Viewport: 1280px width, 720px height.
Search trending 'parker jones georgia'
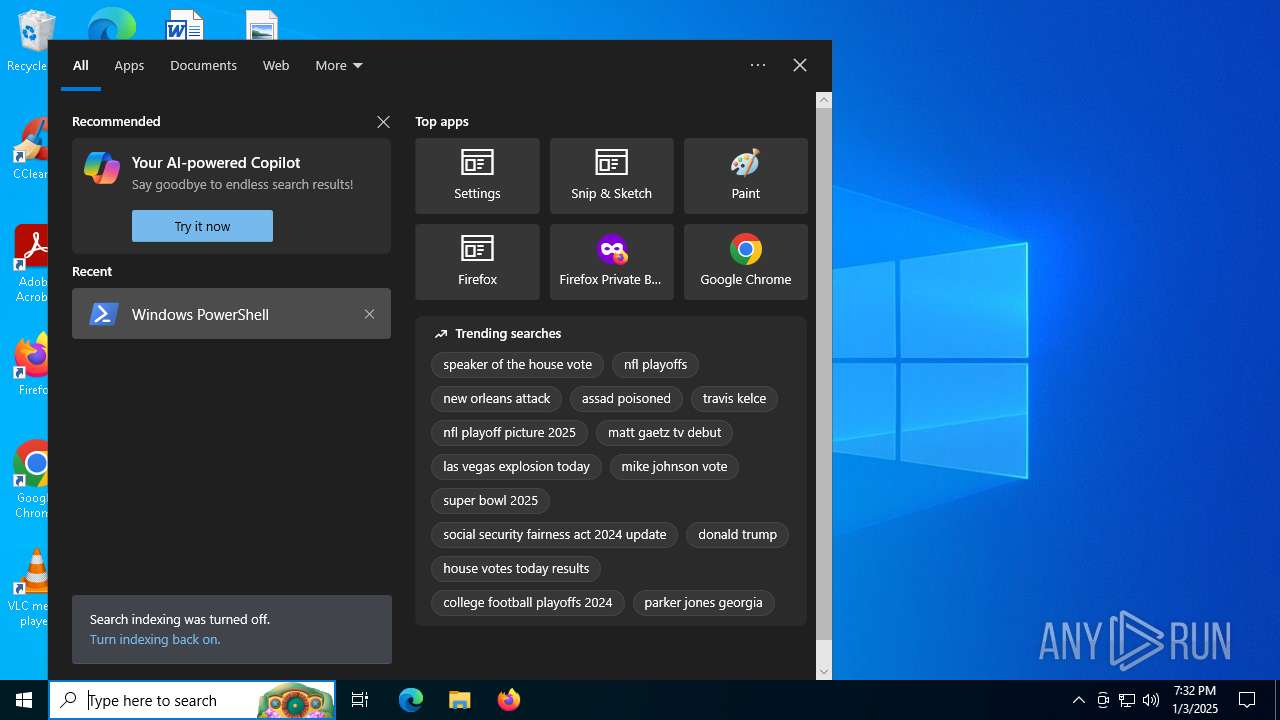point(703,603)
